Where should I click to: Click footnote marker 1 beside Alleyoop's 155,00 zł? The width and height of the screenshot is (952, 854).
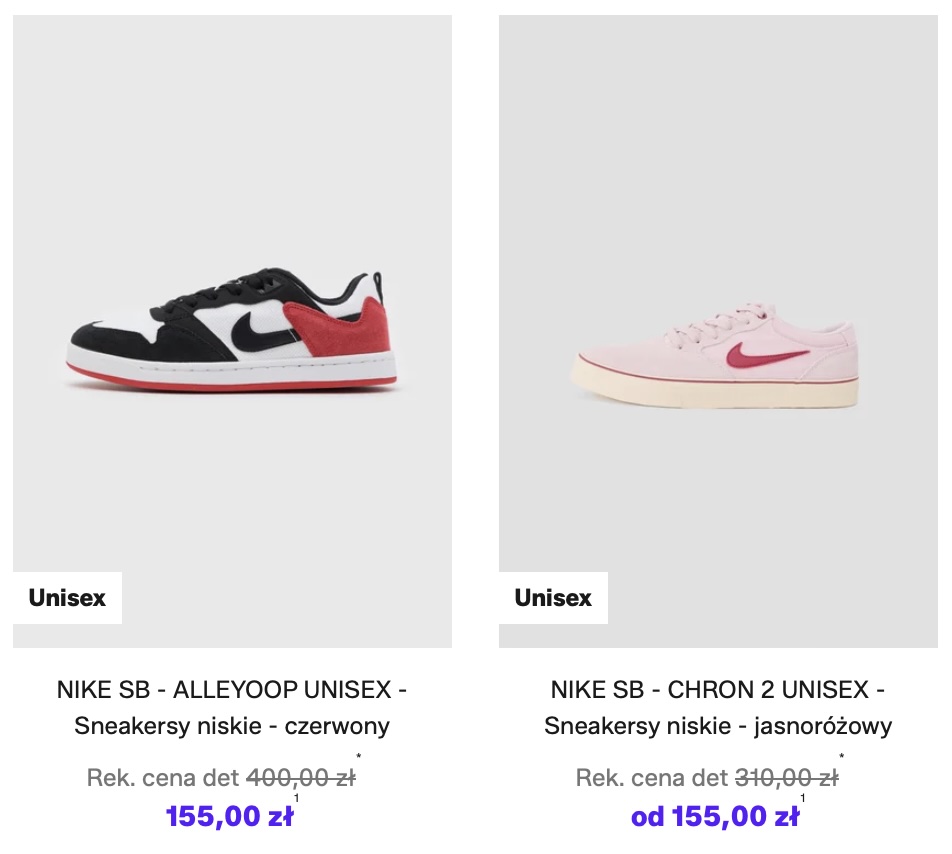tap(297, 799)
